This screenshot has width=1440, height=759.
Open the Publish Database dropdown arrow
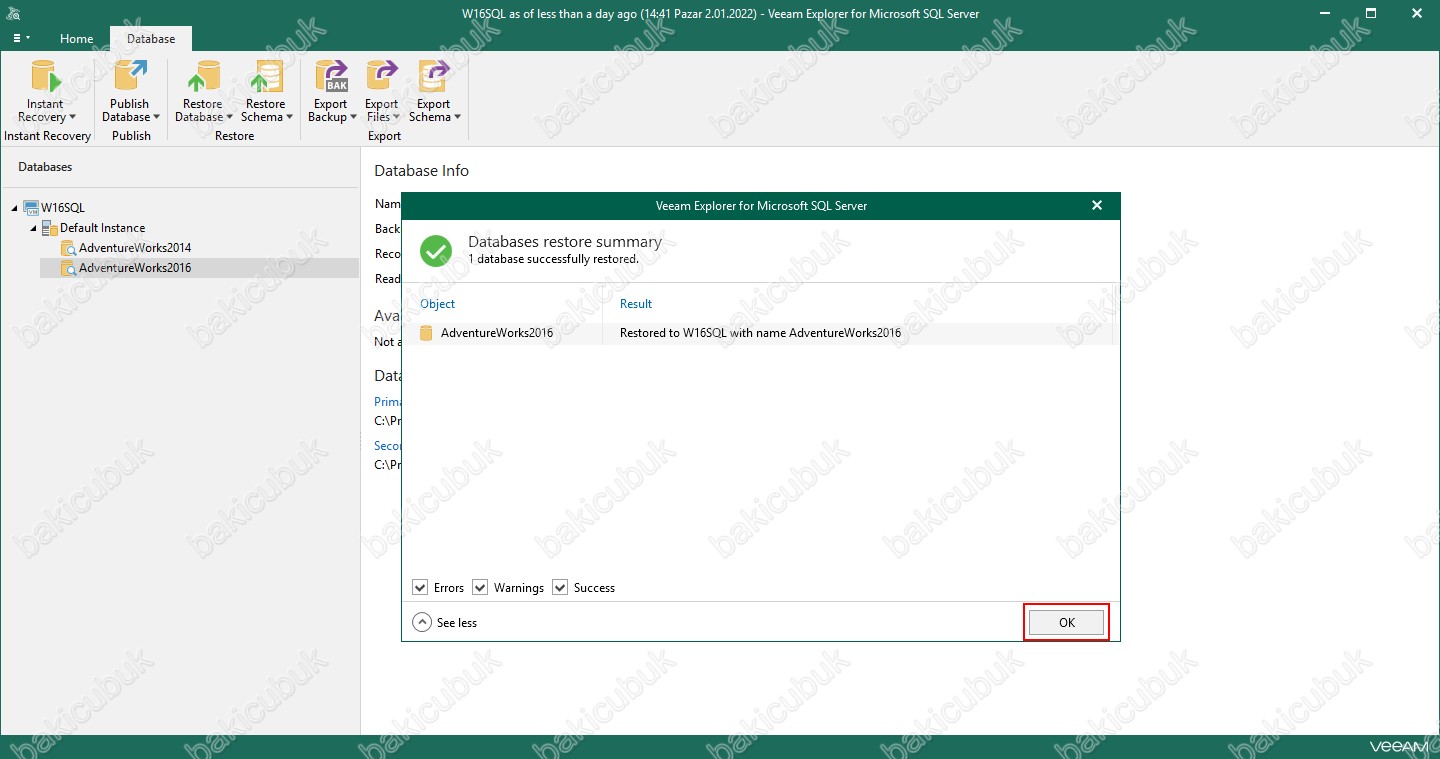coord(156,117)
